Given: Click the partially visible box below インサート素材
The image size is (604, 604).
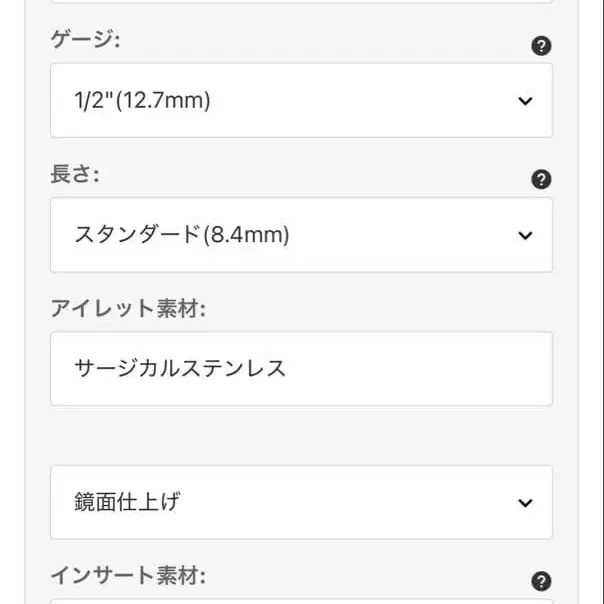Looking at the screenshot, I should tap(301, 601).
